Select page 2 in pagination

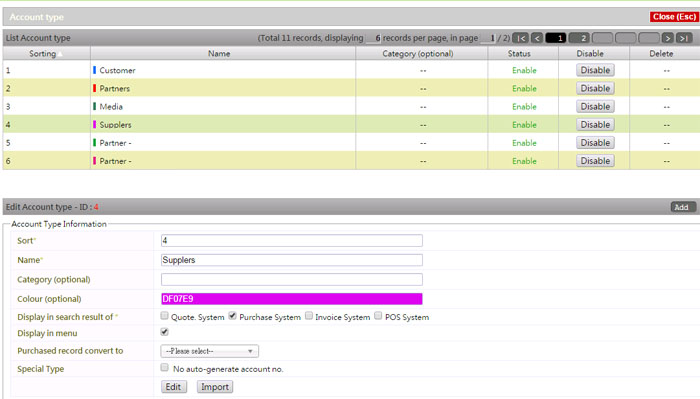[579, 38]
